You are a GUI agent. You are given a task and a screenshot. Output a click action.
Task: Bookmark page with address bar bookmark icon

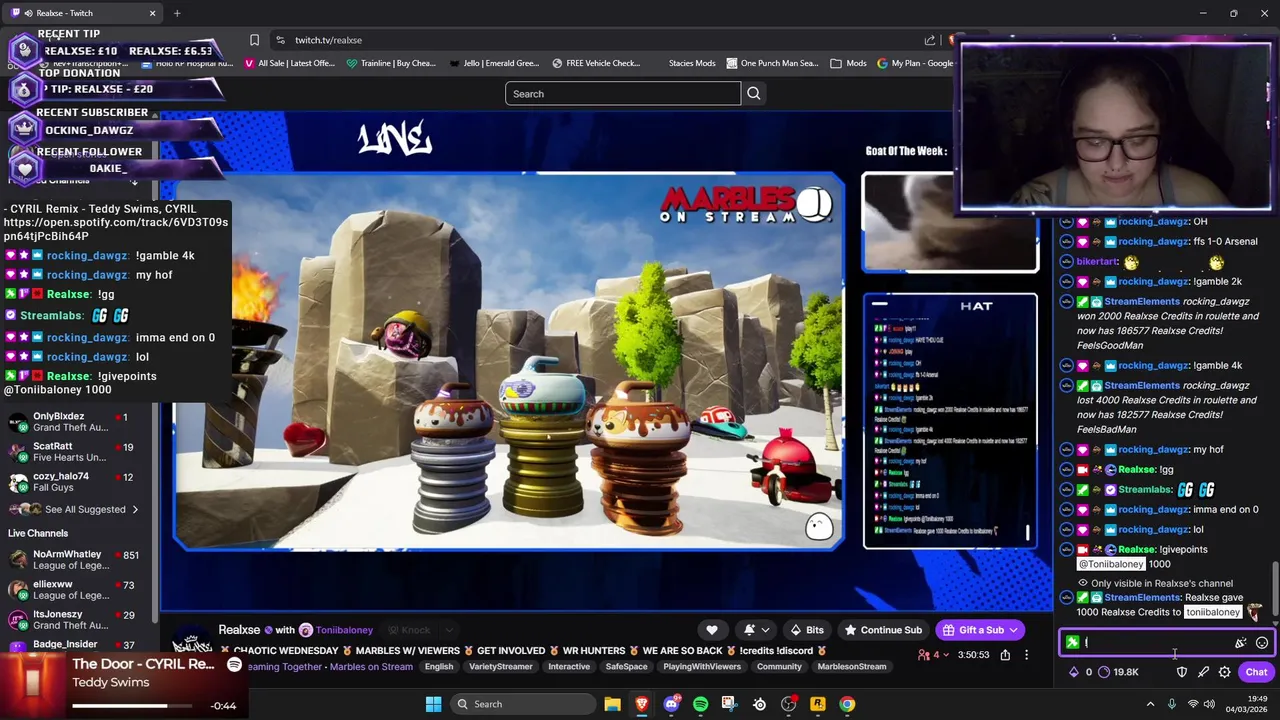pos(254,40)
